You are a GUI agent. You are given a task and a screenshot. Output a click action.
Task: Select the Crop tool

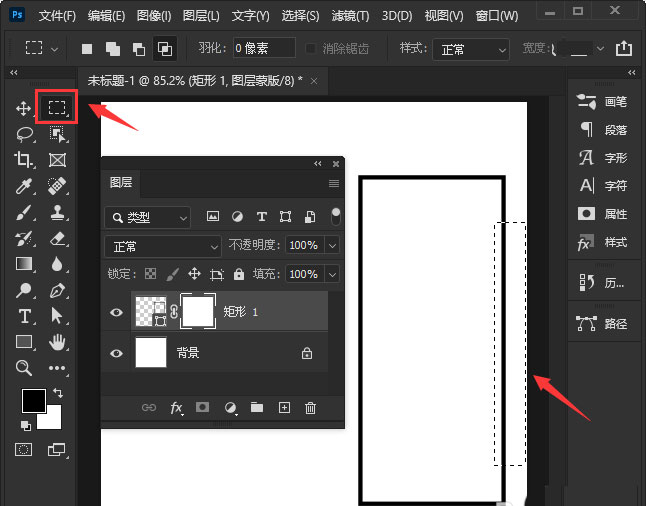coord(23,160)
